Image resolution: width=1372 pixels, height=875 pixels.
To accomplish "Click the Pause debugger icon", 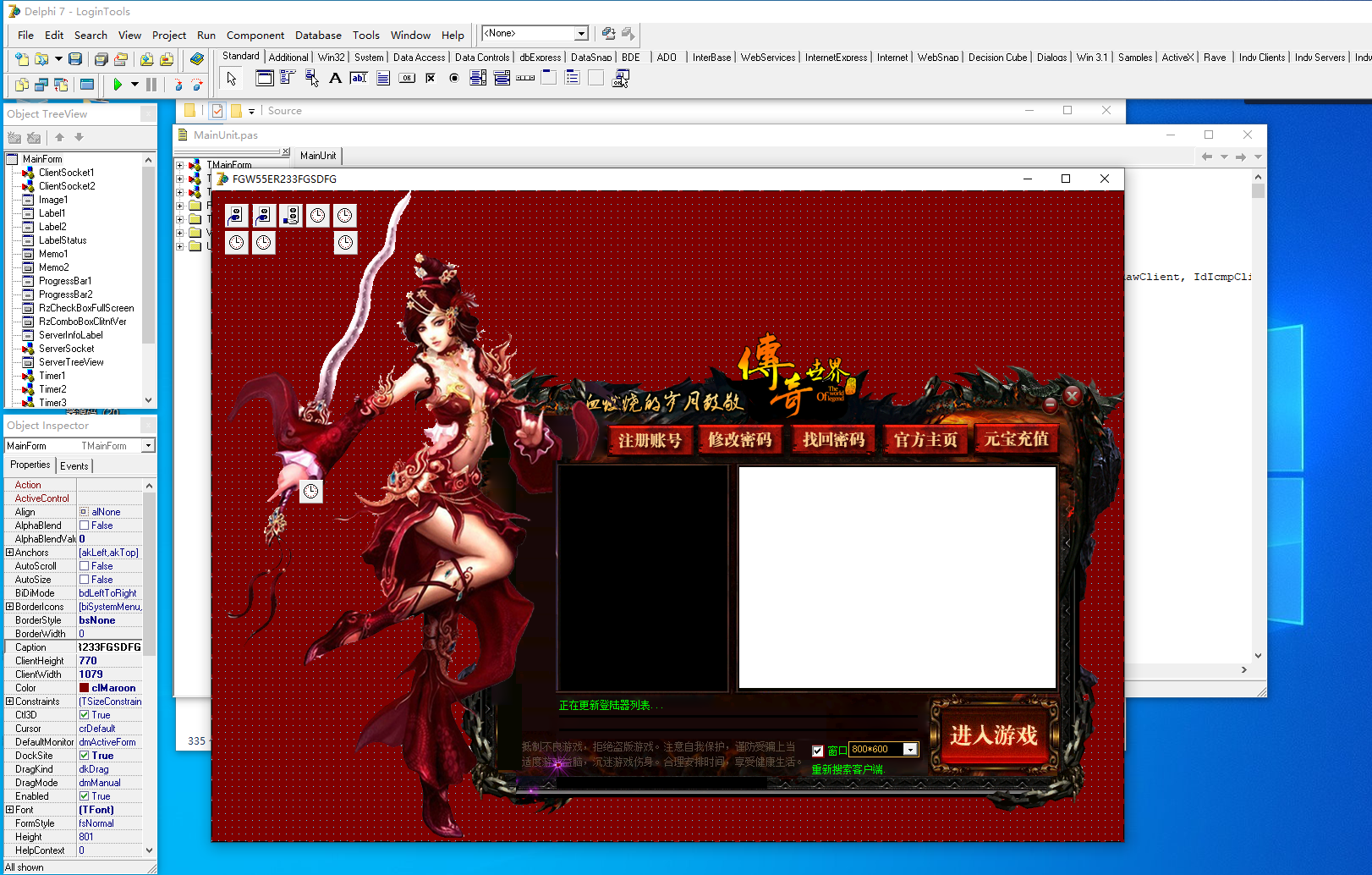I will (x=151, y=85).
